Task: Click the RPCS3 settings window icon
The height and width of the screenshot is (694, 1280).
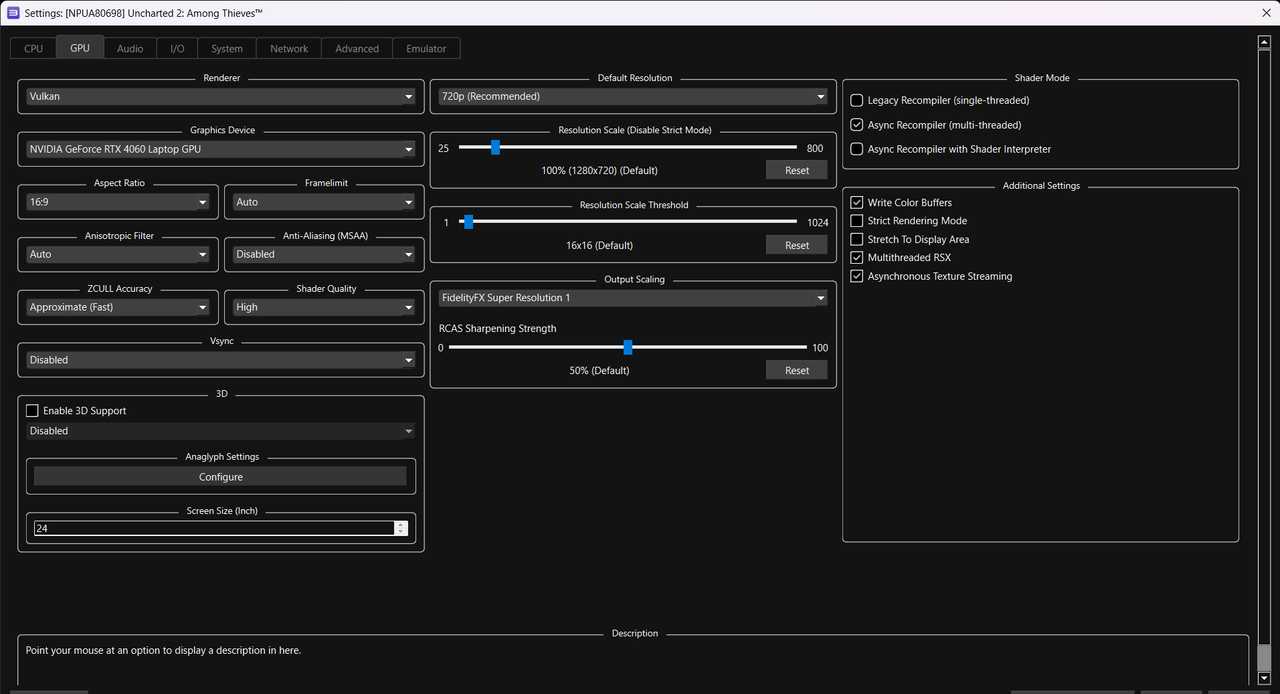Action: click(13, 13)
